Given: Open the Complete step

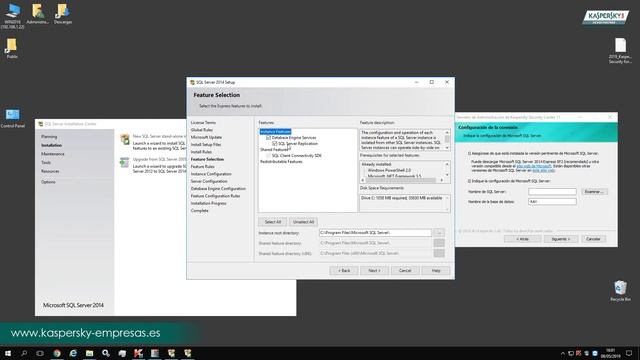Looking at the screenshot, I should click(200, 211).
